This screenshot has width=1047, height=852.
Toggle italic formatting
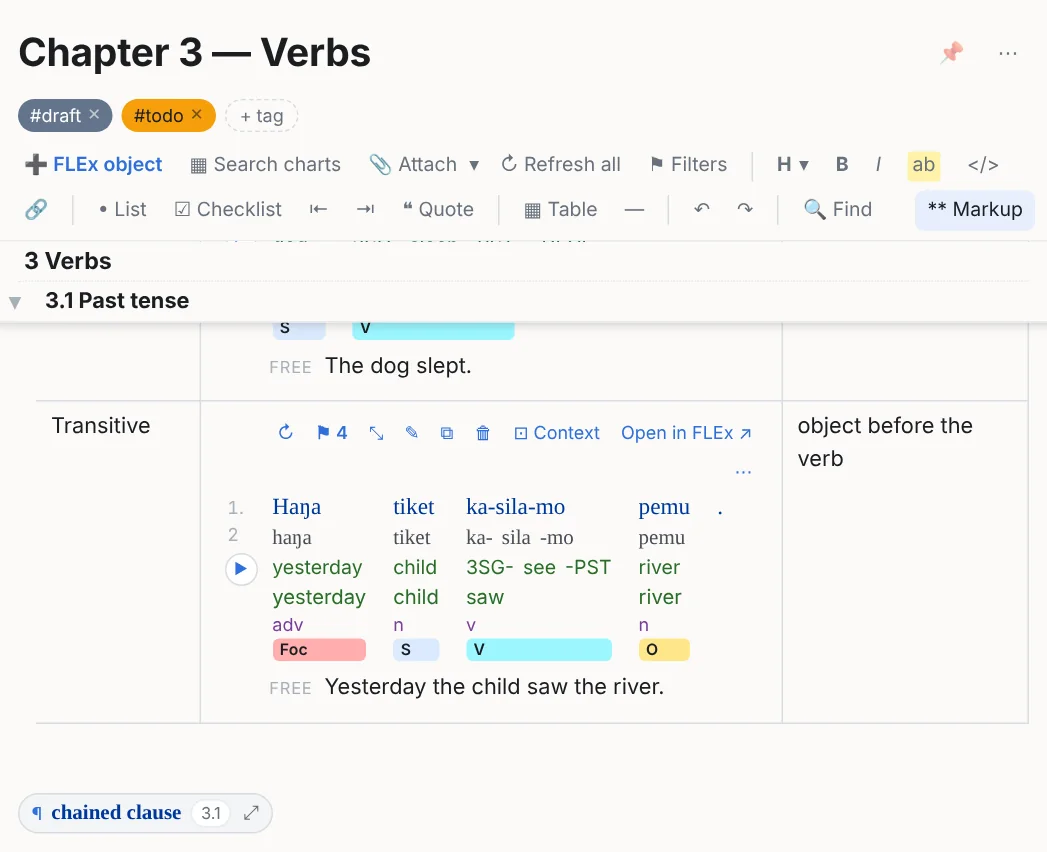tap(878, 164)
